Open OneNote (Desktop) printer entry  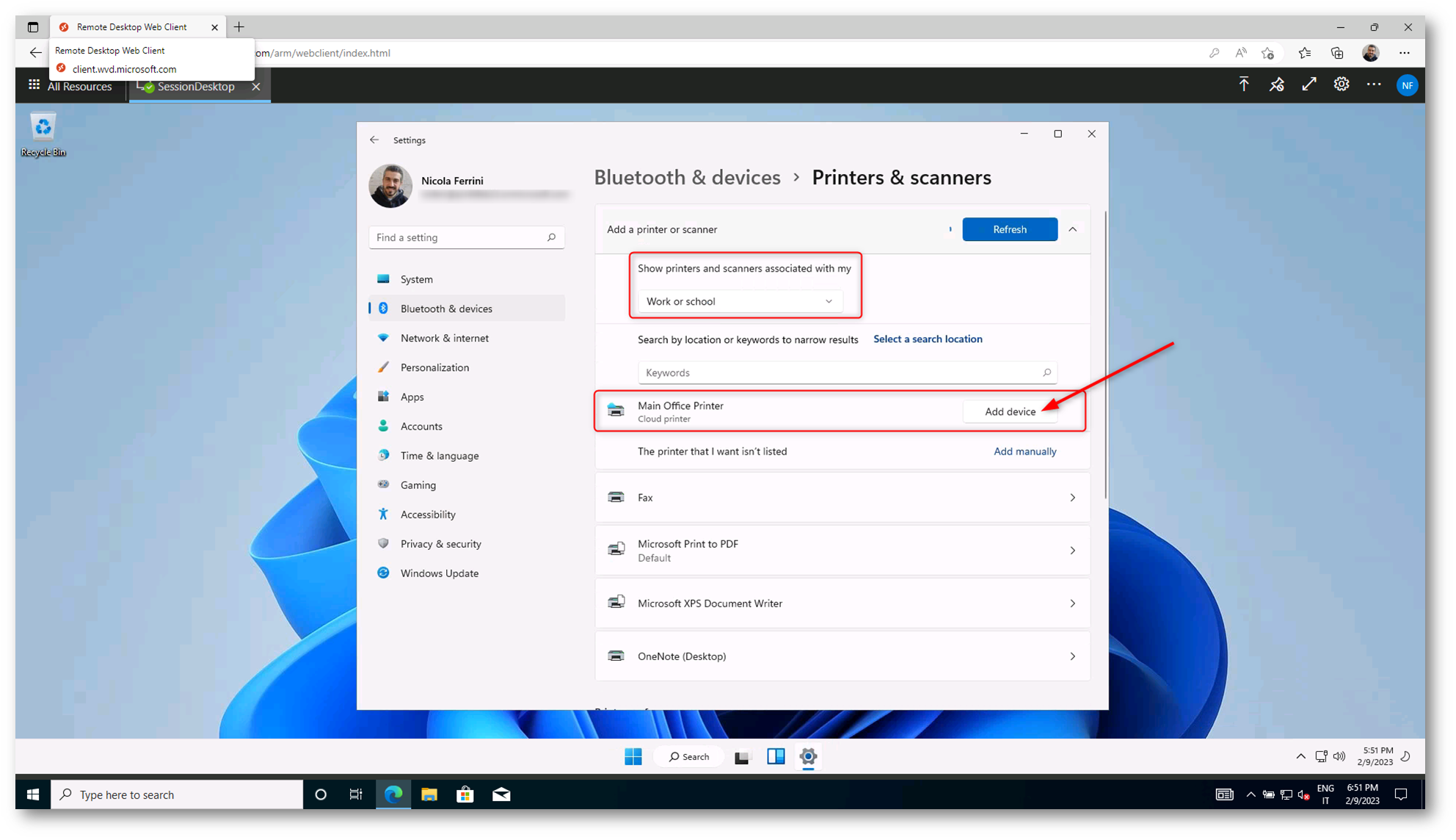pos(842,656)
